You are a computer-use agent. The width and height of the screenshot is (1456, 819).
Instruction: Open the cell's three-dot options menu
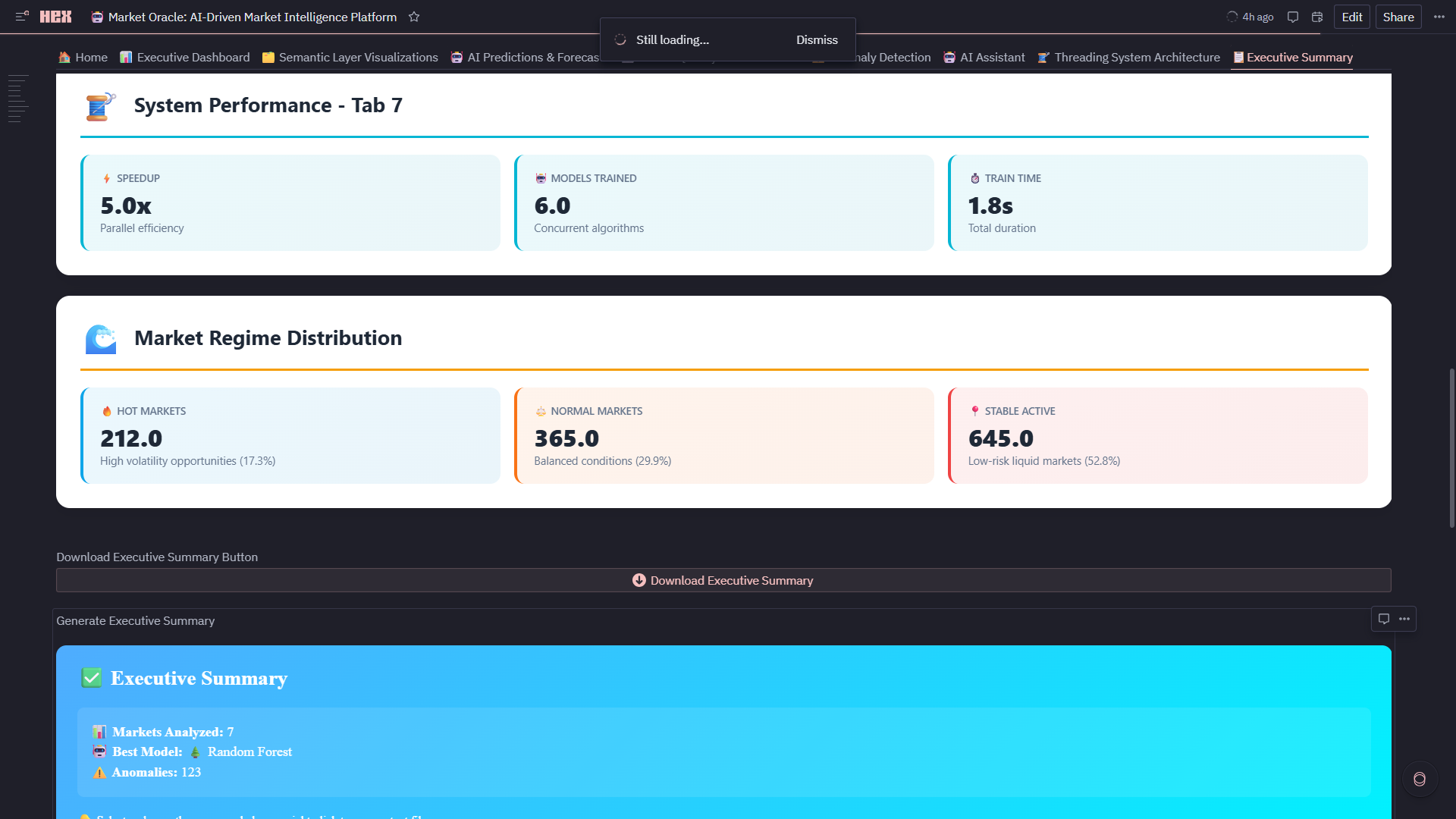pyautogui.click(x=1404, y=619)
